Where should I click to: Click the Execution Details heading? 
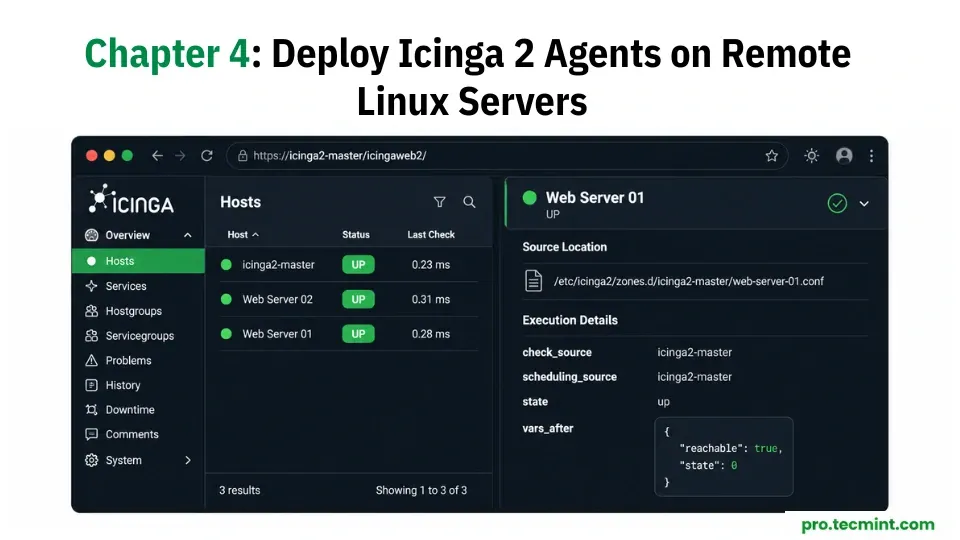point(570,320)
